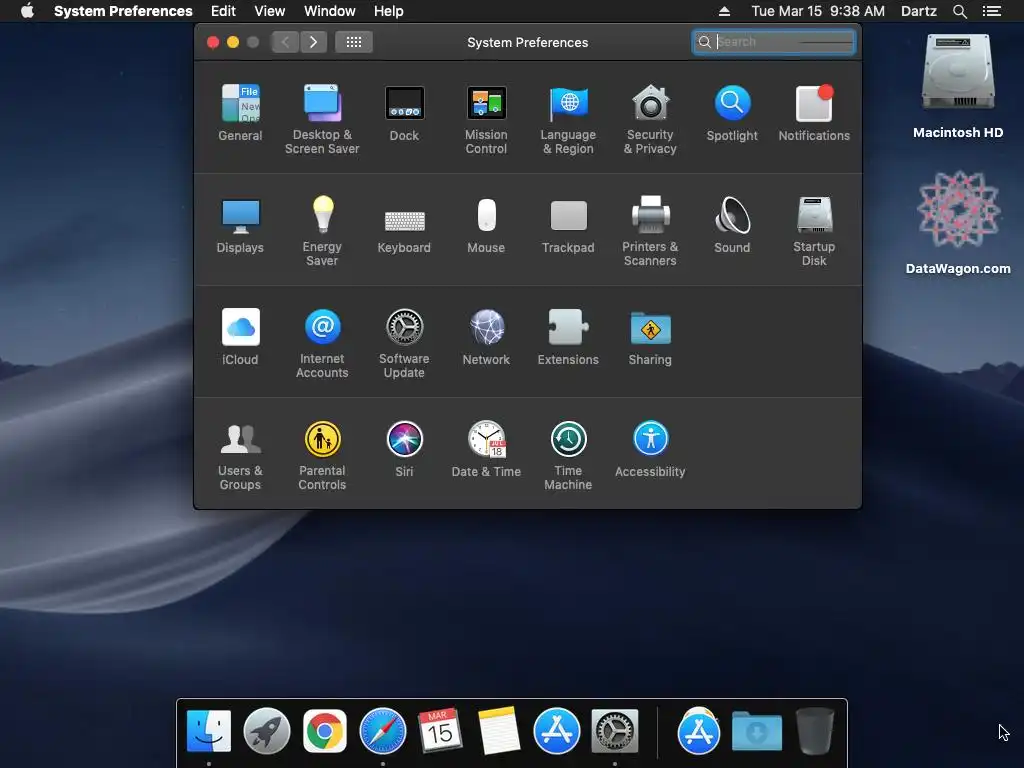Viewport: 1024px width, 768px height.
Task: Open Trash from the Dock
Action: pos(814,731)
